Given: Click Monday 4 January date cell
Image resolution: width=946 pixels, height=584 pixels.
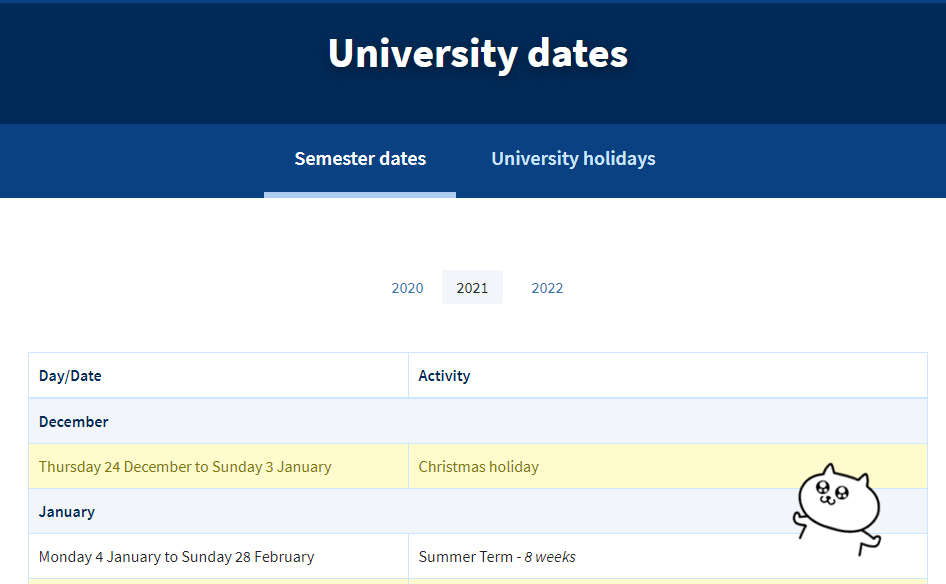Looking at the screenshot, I should 176,557.
